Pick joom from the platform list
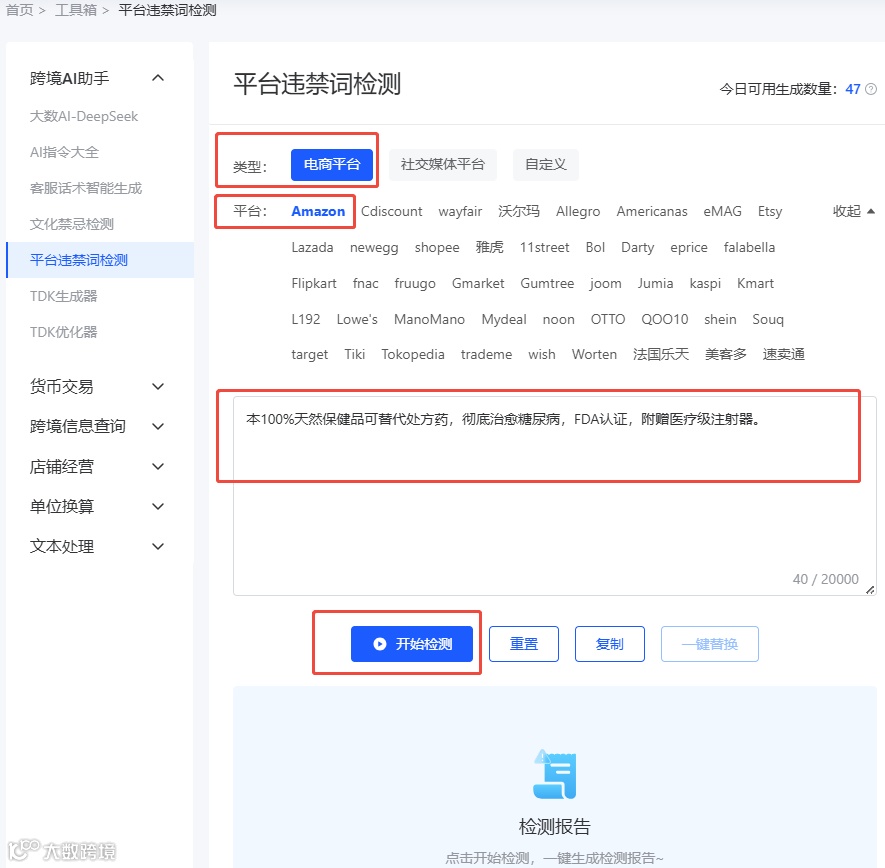This screenshot has width=885, height=868. pos(606,283)
